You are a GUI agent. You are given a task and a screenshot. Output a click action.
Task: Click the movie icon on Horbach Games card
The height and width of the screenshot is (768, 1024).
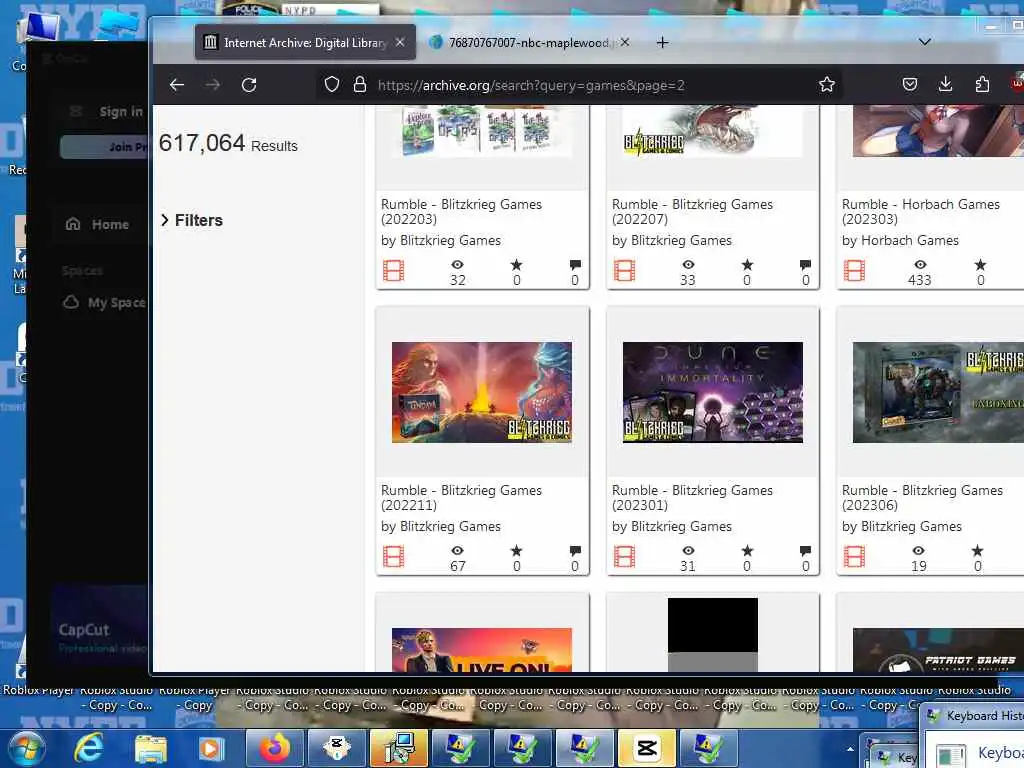pyautogui.click(x=854, y=270)
